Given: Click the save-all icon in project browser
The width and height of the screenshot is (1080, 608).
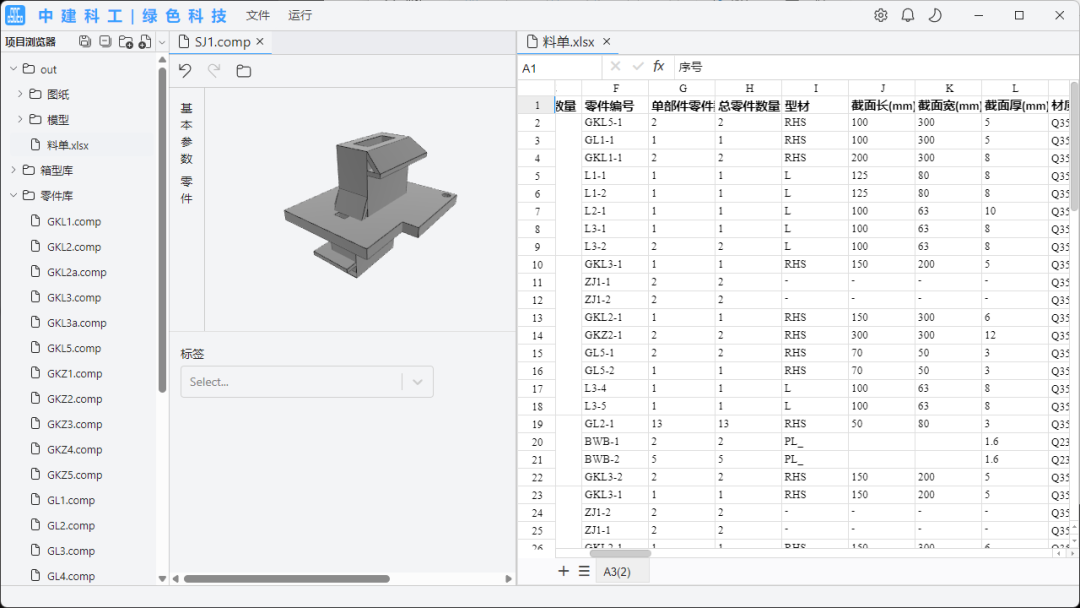Looking at the screenshot, I should pyautogui.click(x=85, y=42).
